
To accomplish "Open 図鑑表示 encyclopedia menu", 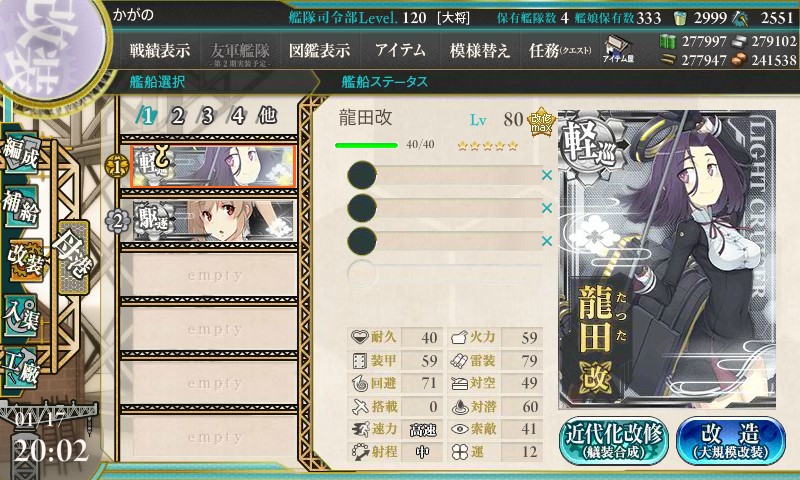I will click(x=319, y=50).
